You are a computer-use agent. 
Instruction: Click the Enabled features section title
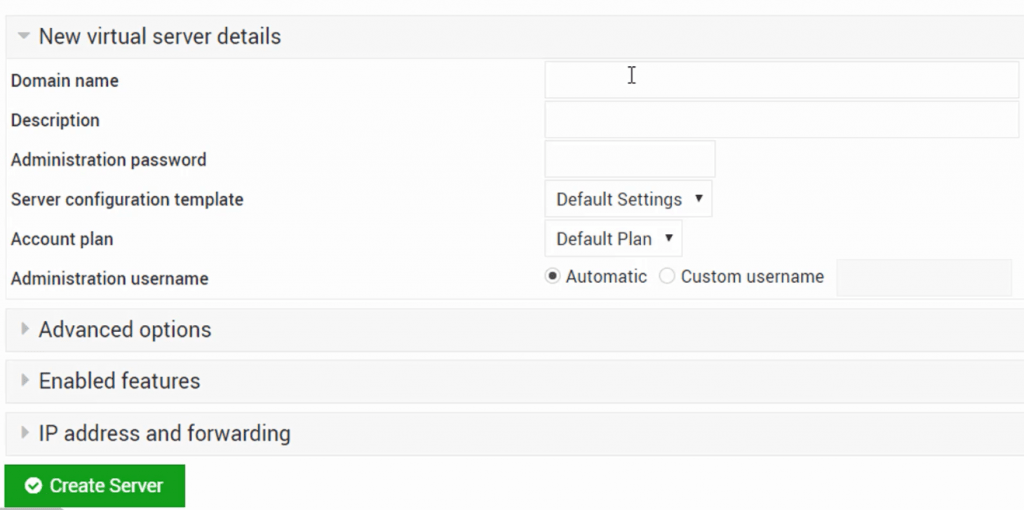point(119,381)
